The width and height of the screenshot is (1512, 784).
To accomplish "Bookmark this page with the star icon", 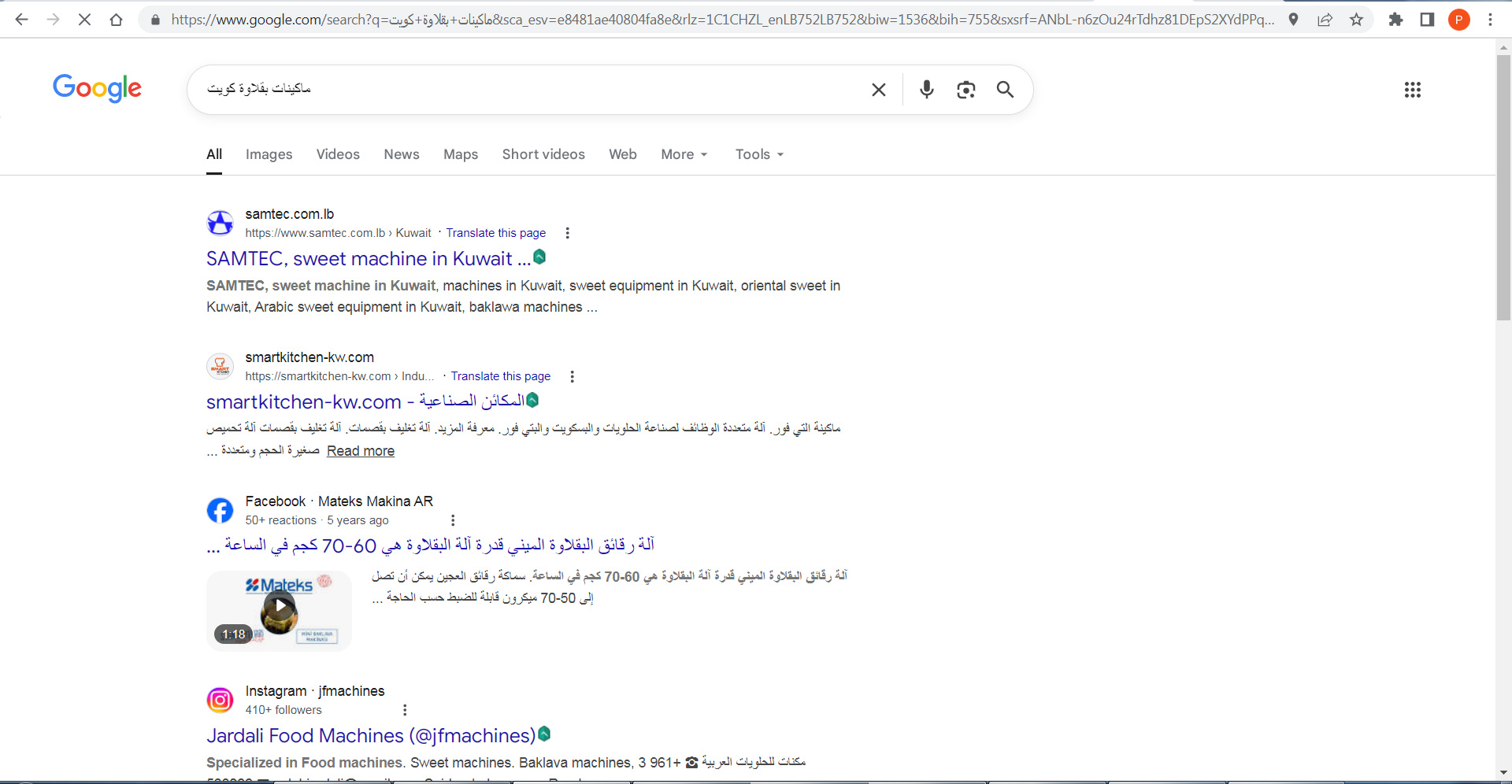I will pyautogui.click(x=1356, y=20).
